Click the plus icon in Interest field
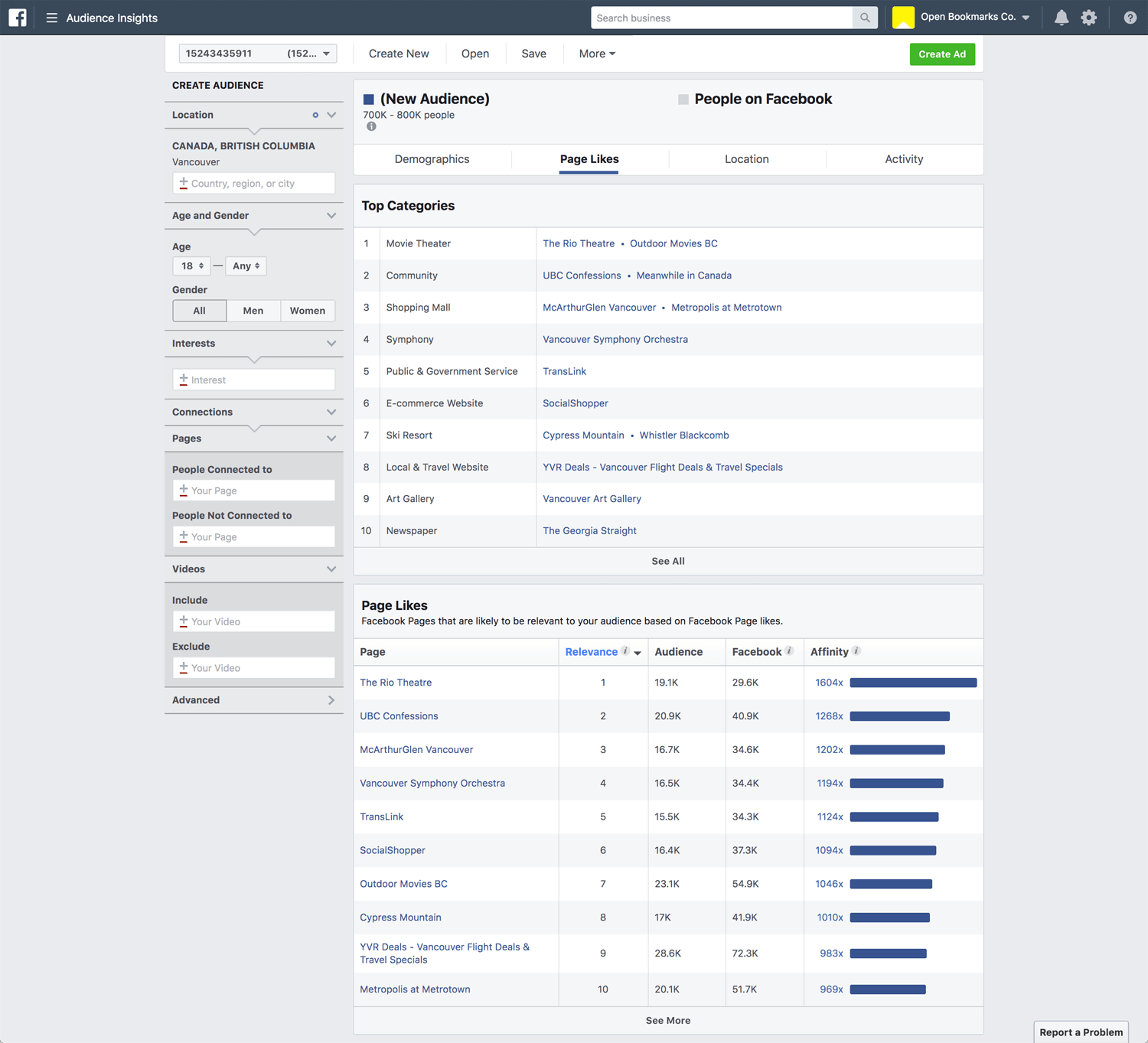 coord(184,380)
